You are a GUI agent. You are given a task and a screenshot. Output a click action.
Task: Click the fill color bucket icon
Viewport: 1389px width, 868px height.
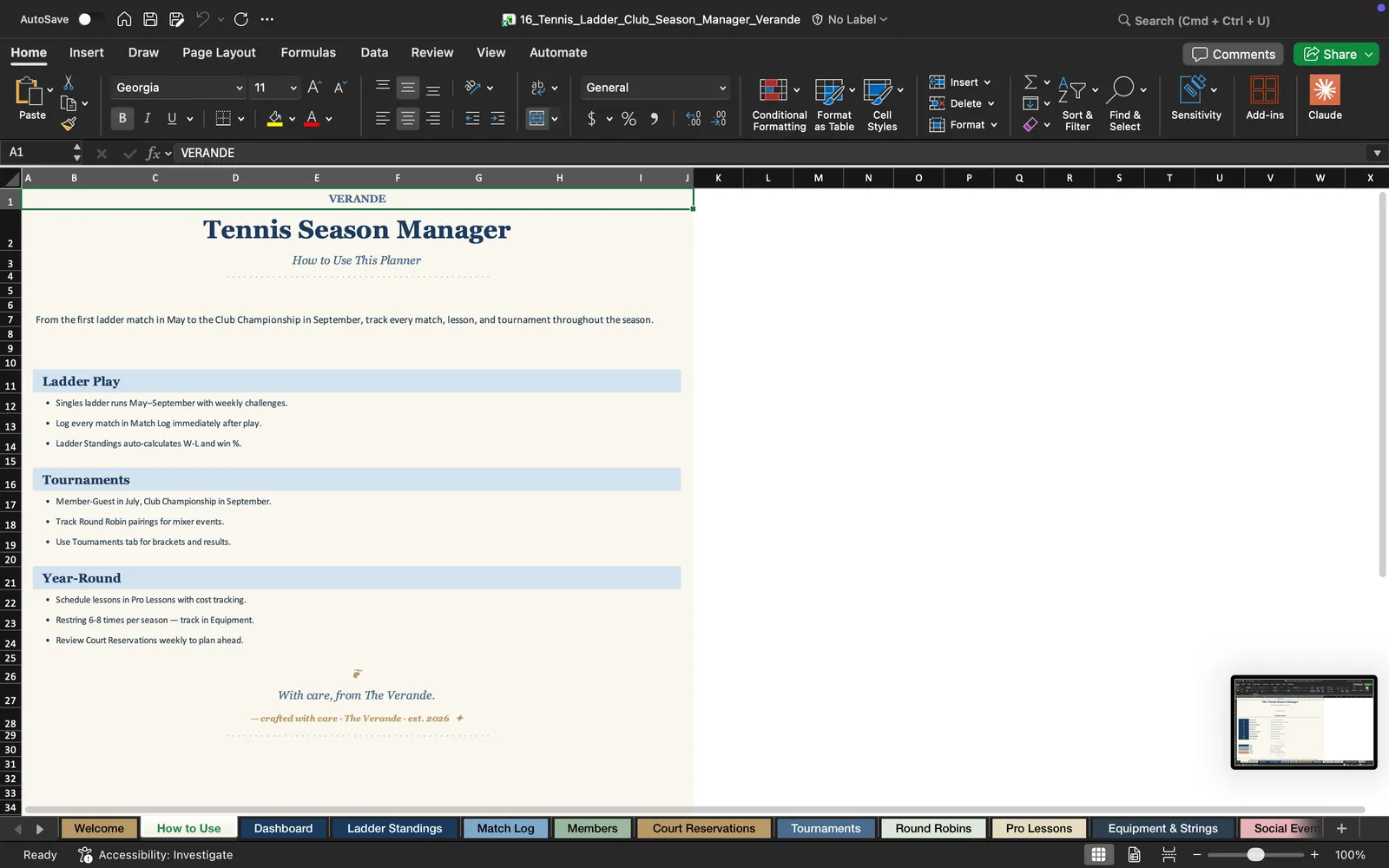point(274,118)
